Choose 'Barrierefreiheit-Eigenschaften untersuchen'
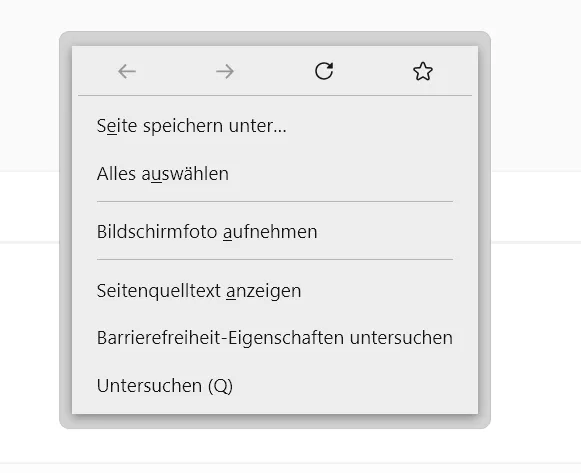The width and height of the screenshot is (581, 473). (x=275, y=338)
